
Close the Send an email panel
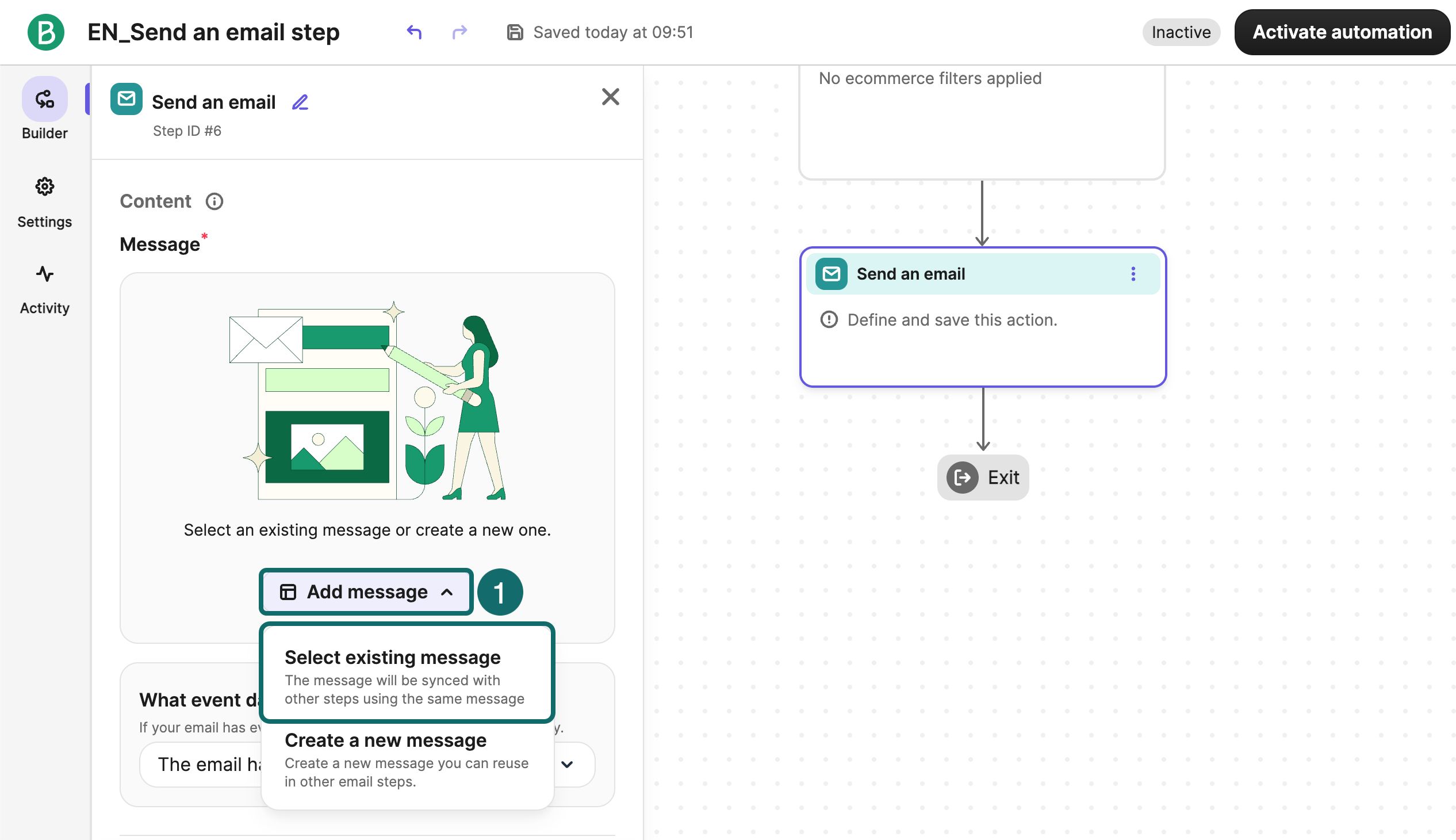pyautogui.click(x=610, y=97)
